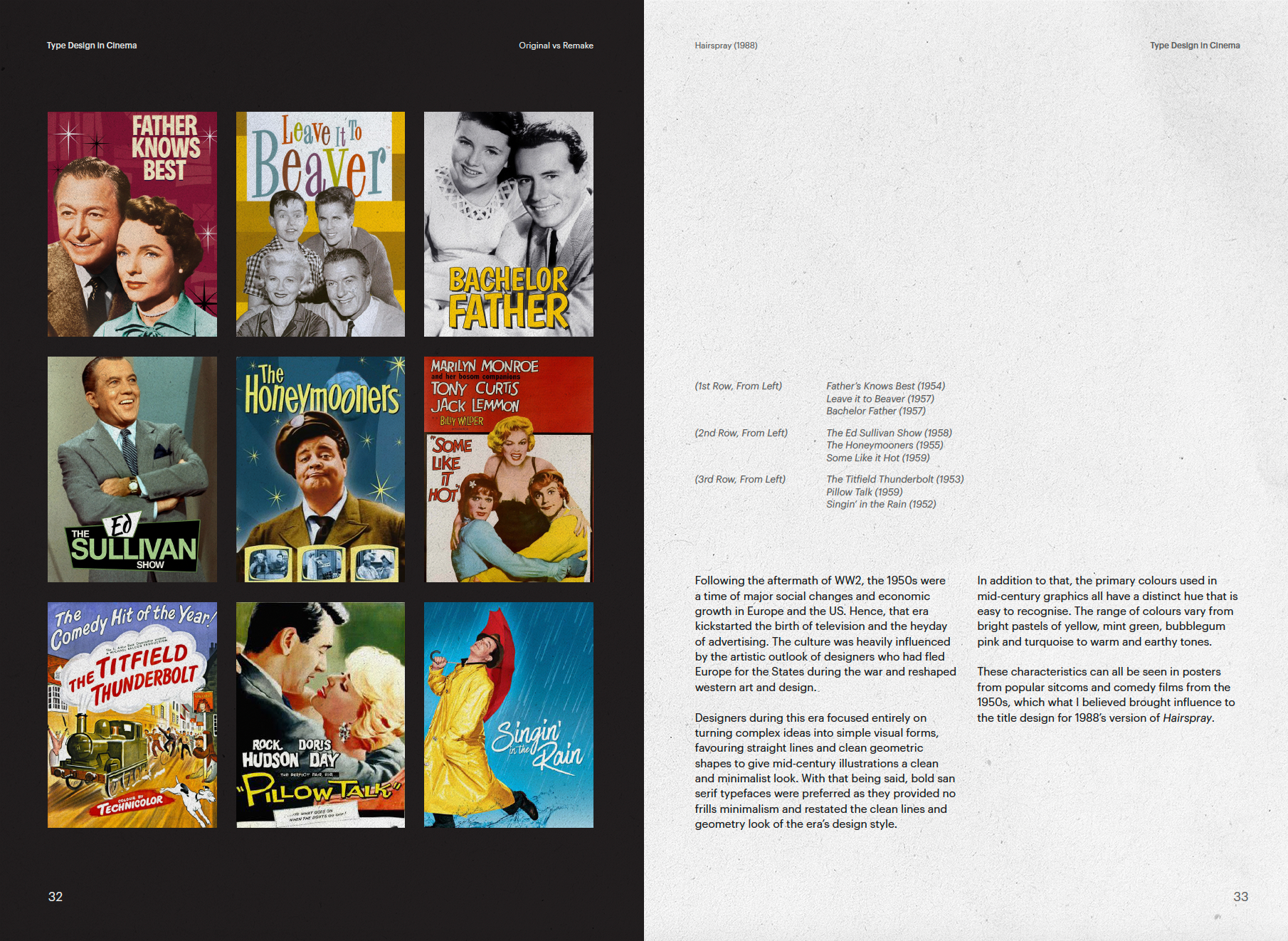Click caption 'The Titfield Thunderbolt (1953)'

[x=894, y=480]
